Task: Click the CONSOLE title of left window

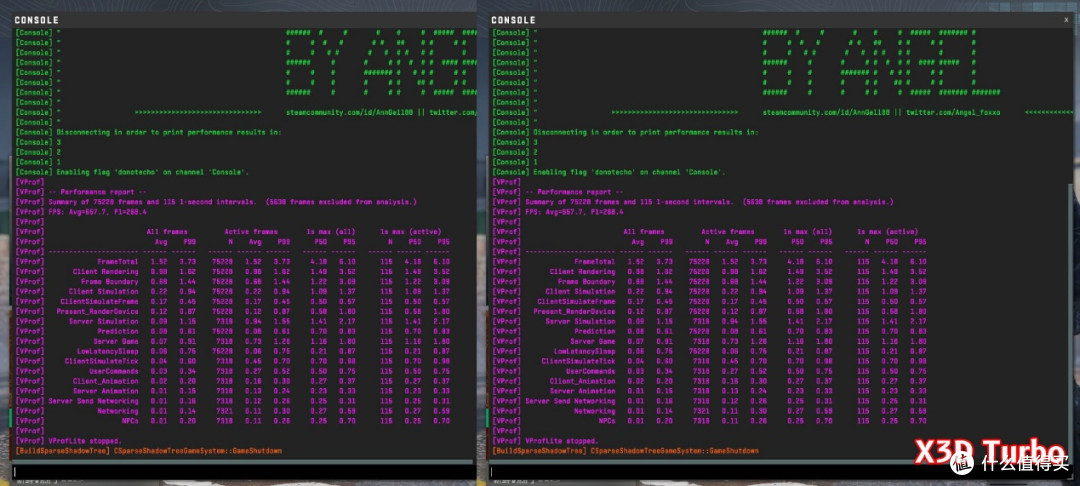Action: [37, 21]
